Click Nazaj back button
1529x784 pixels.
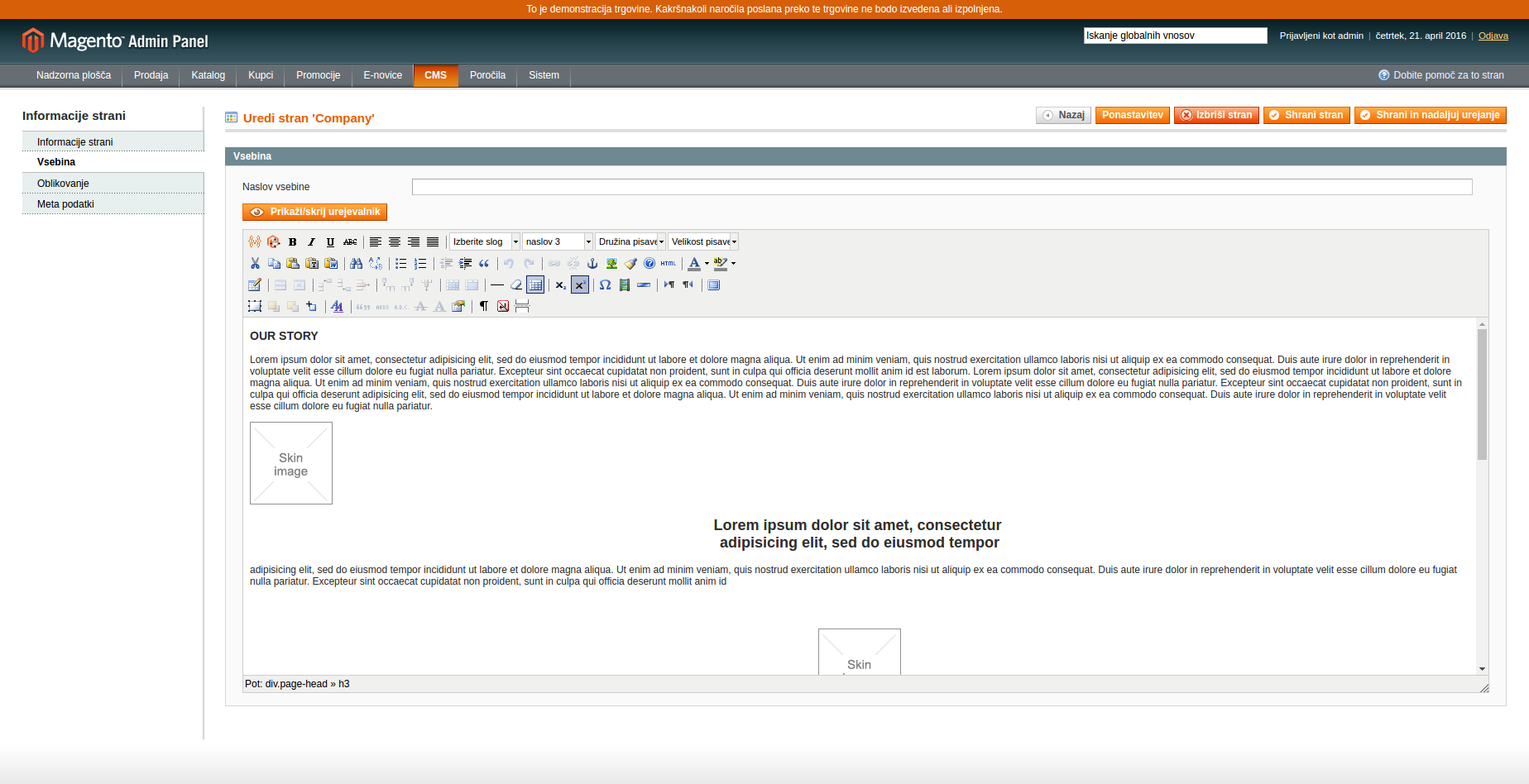[x=1063, y=115]
